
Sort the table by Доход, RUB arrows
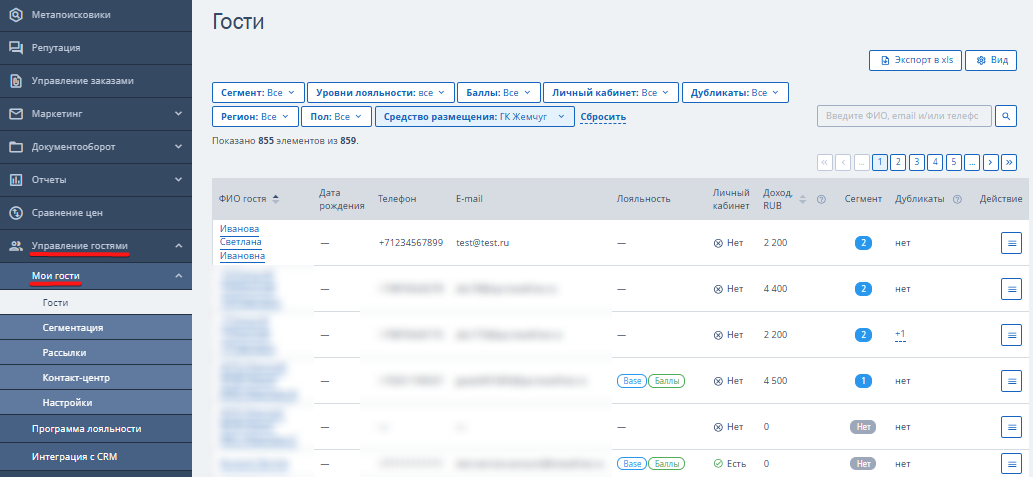coord(802,199)
